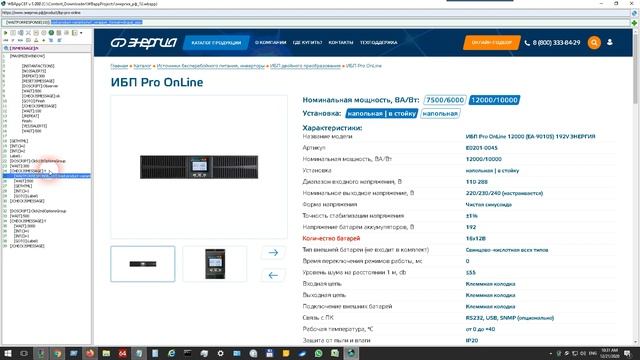Click the WAITFORRESPONSE command input field
Screen dimensions: 640x360
tap(316, 22)
